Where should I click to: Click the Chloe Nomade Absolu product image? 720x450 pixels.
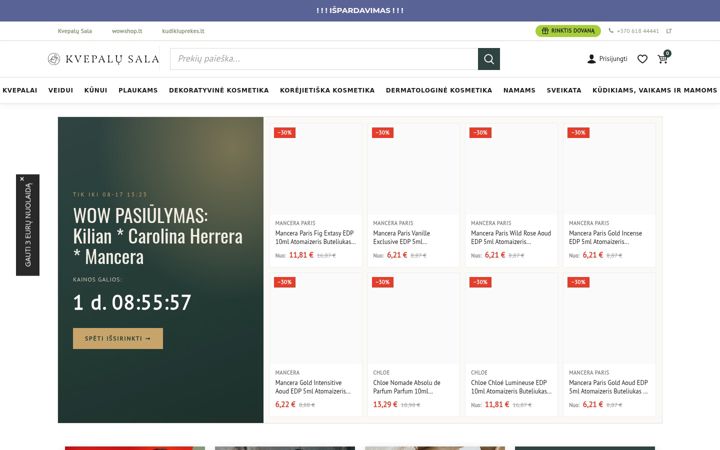tap(413, 319)
